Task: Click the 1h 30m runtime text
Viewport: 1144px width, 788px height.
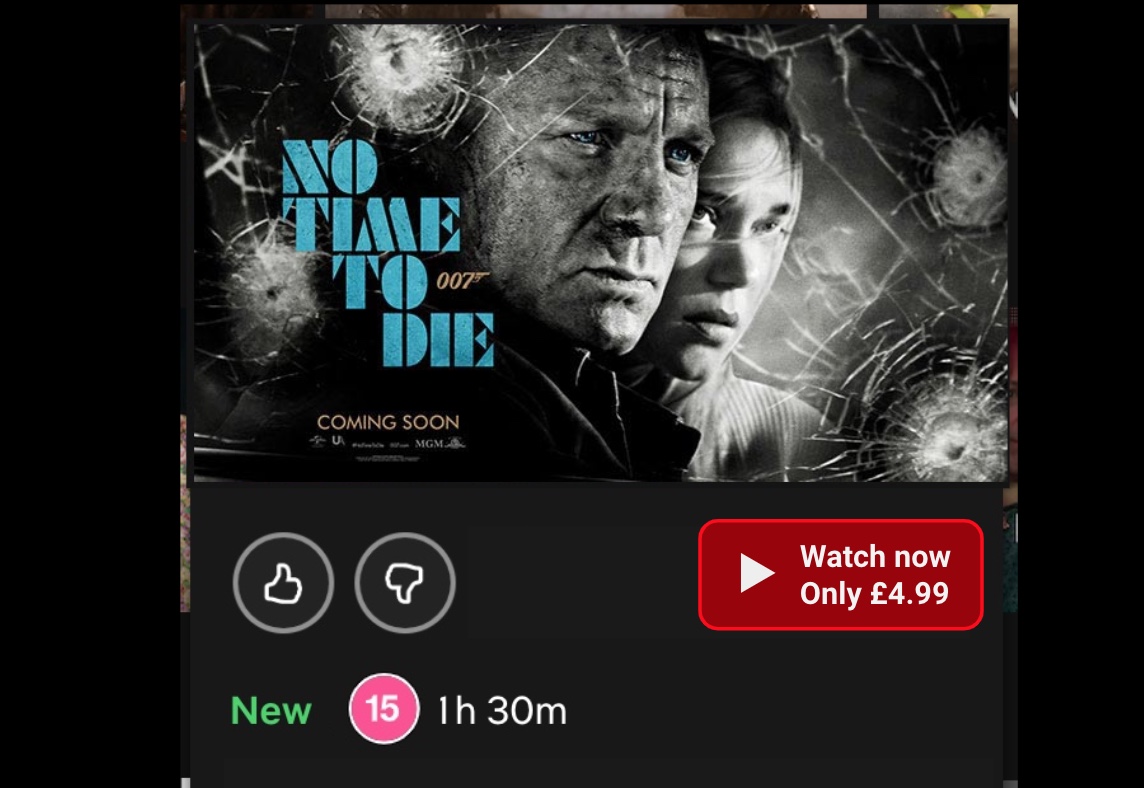Action: (502, 711)
